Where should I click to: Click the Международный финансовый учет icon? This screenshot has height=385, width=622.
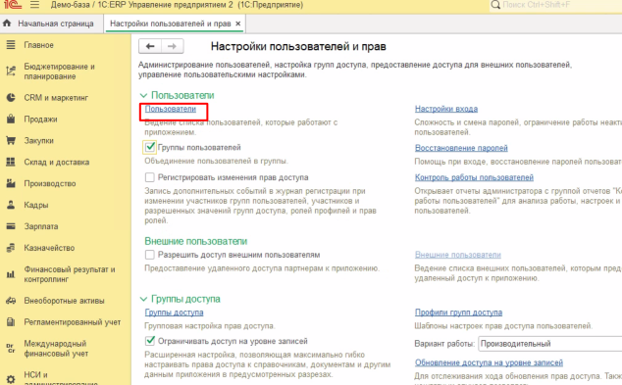11,349
